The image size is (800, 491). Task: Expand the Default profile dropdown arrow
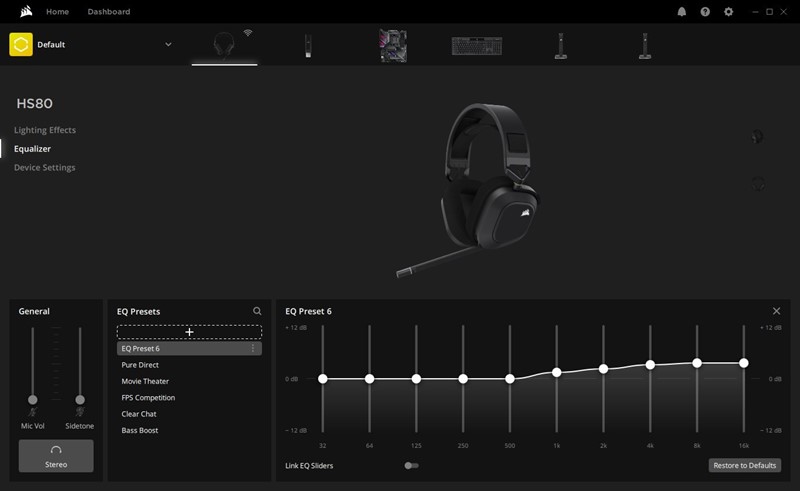click(168, 45)
